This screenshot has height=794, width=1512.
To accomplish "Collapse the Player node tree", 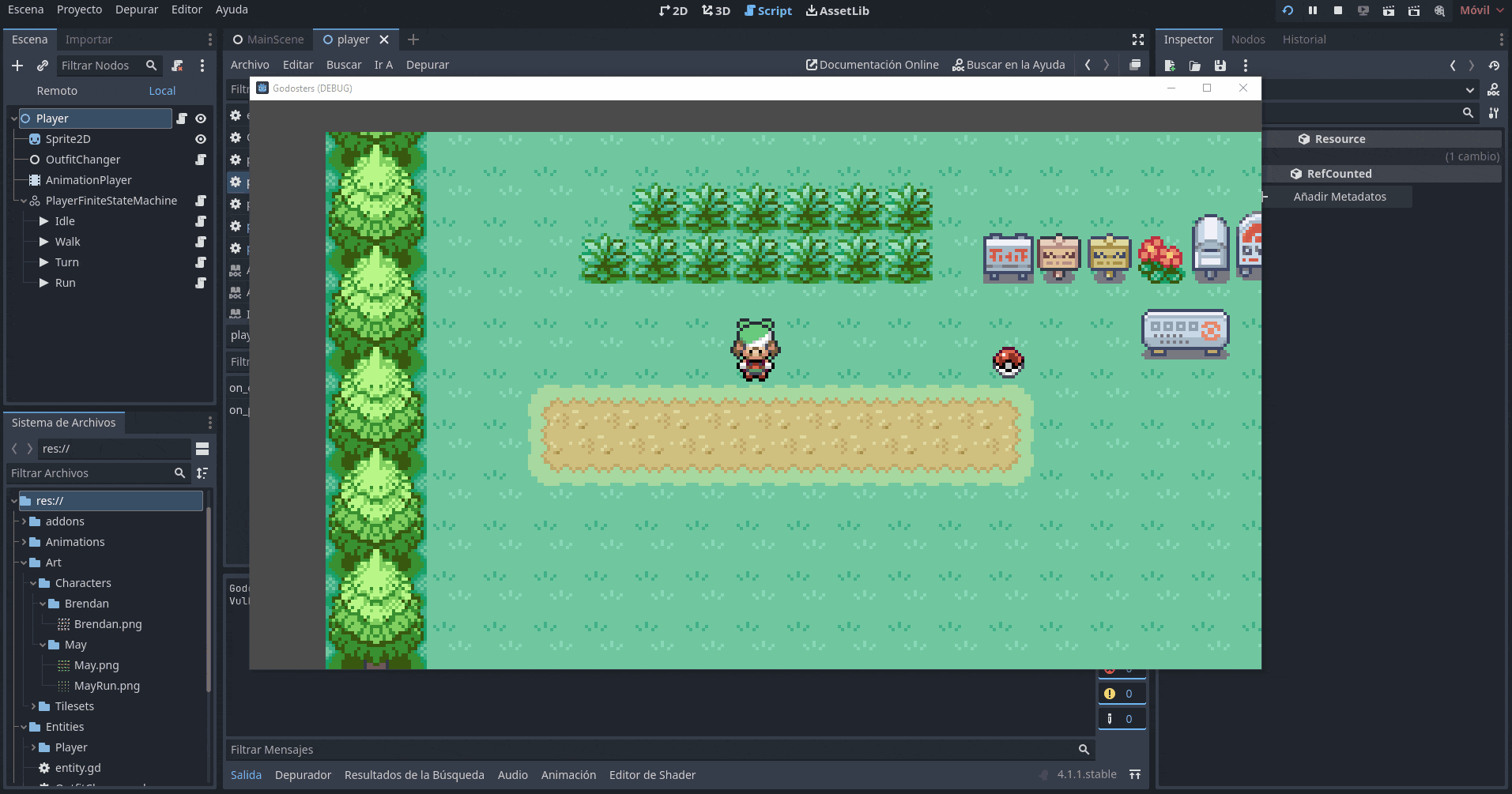I will coord(14,119).
